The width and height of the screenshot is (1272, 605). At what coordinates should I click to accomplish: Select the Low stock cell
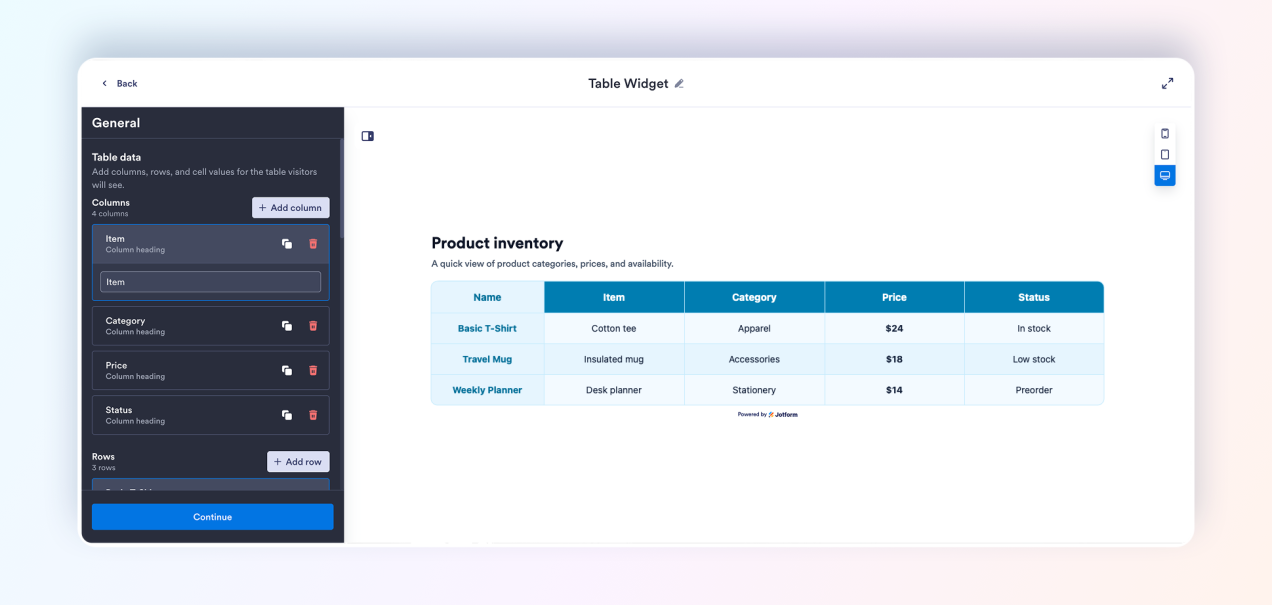(x=1034, y=359)
